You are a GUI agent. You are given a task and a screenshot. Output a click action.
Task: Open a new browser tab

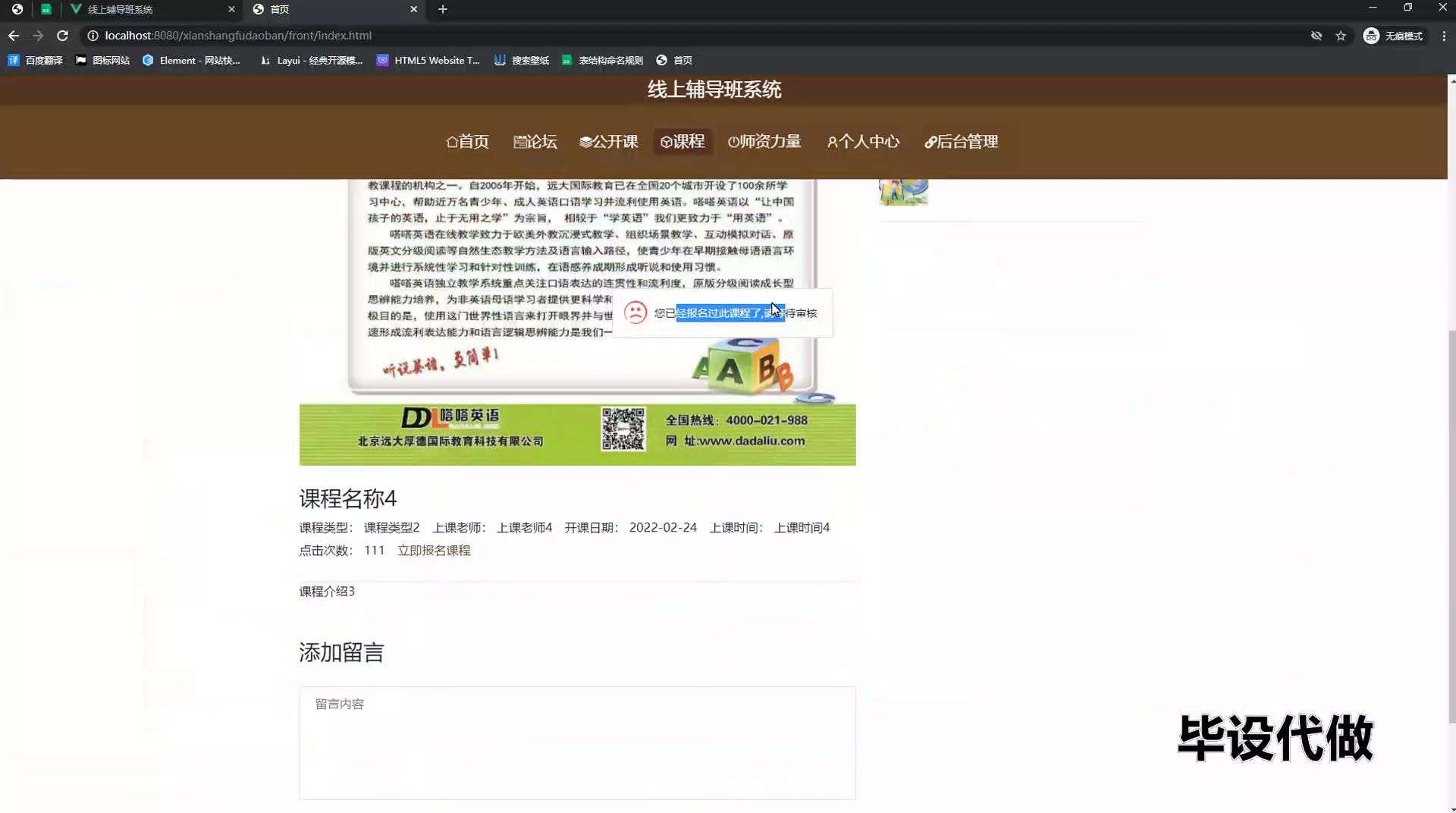[x=443, y=9]
